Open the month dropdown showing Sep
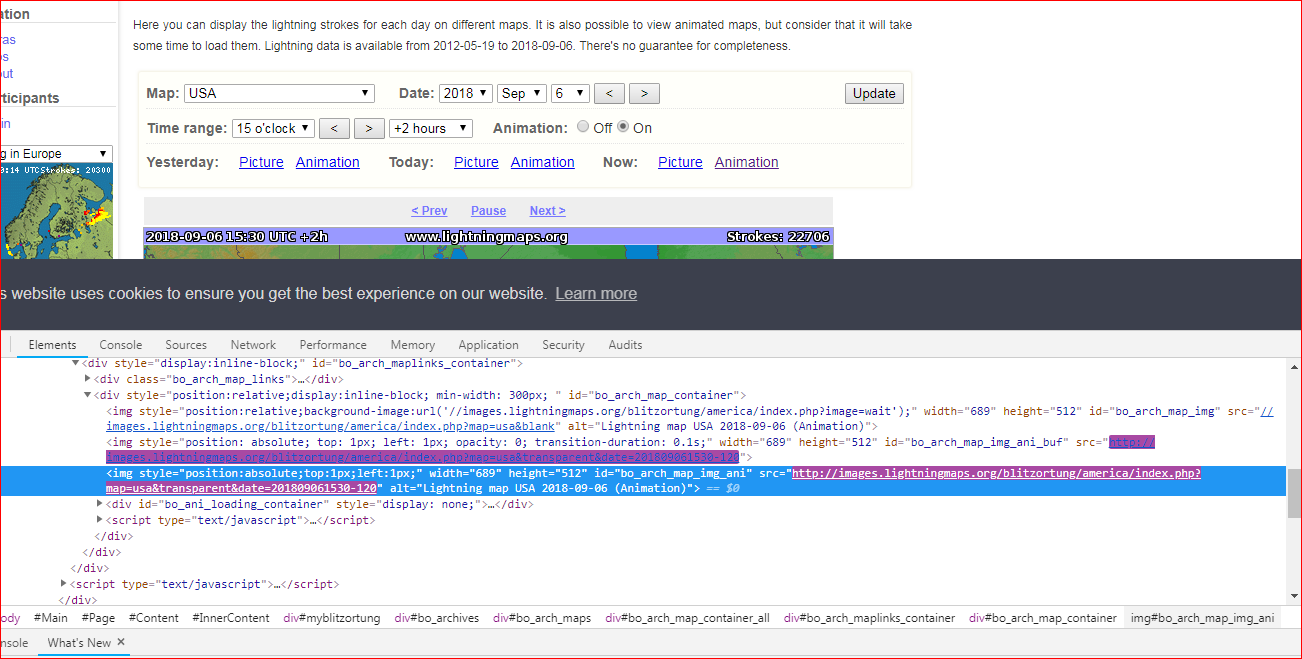This screenshot has width=1302, height=659. point(522,93)
